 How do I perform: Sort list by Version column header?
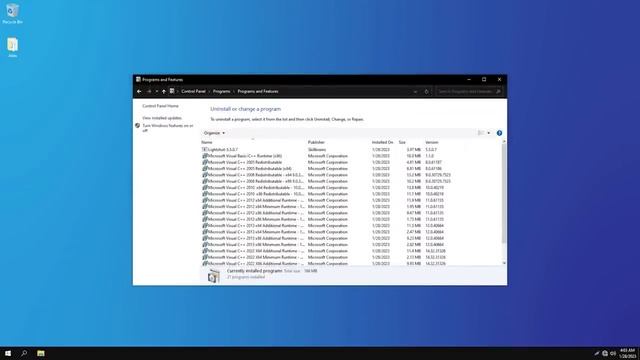tap(432, 142)
